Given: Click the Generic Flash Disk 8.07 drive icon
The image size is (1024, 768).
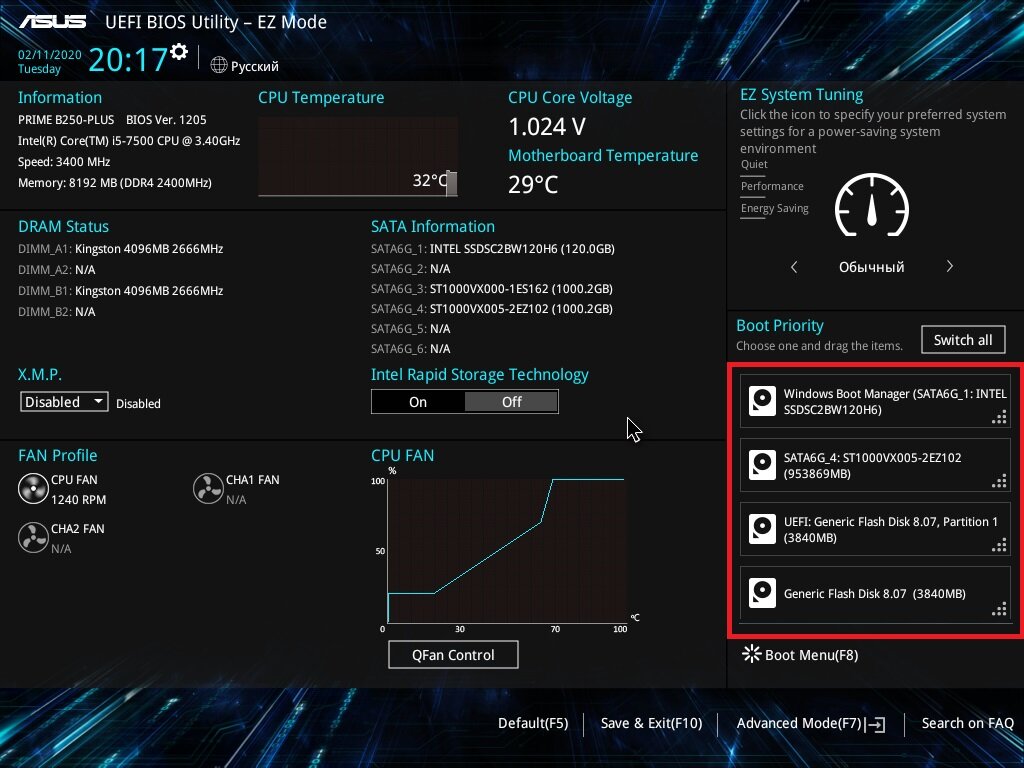Looking at the screenshot, I should (762, 593).
